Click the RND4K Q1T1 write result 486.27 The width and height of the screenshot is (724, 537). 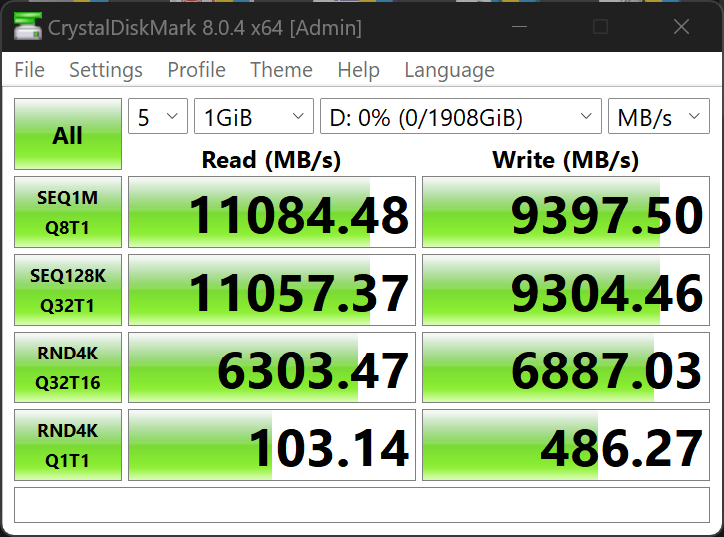(566, 445)
